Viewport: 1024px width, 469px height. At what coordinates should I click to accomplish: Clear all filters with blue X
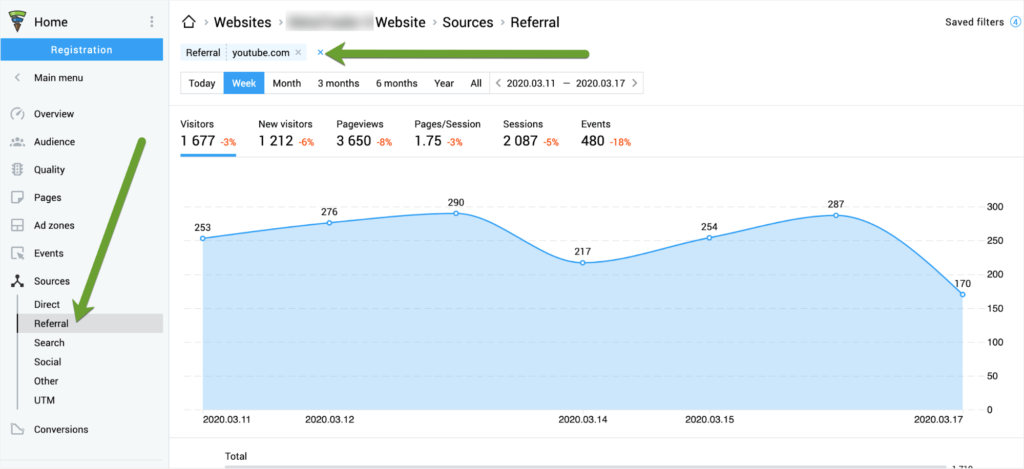[320, 52]
